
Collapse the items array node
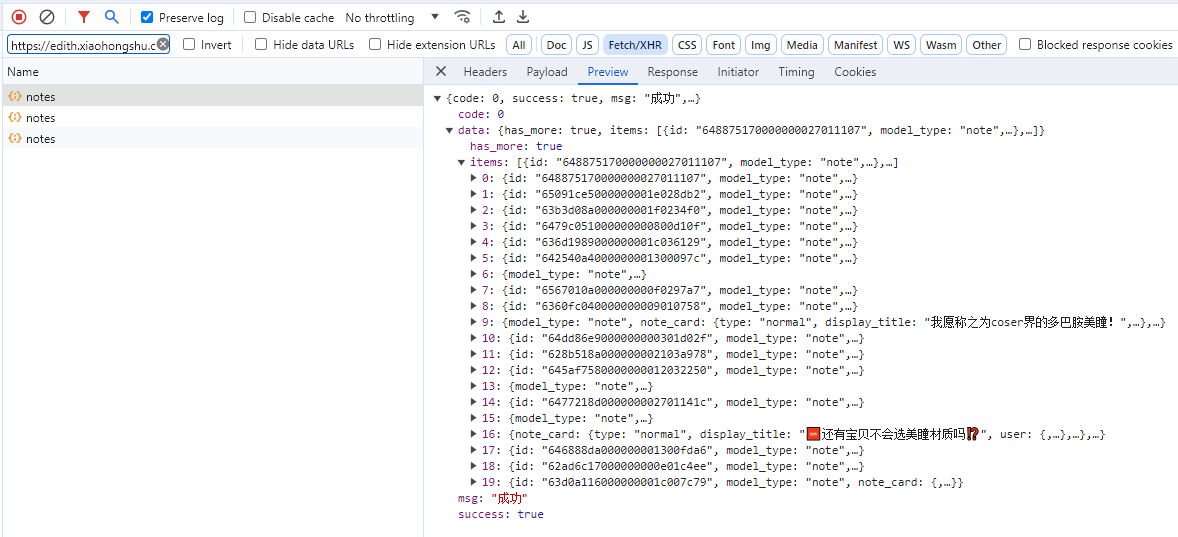[x=462, y=163]
